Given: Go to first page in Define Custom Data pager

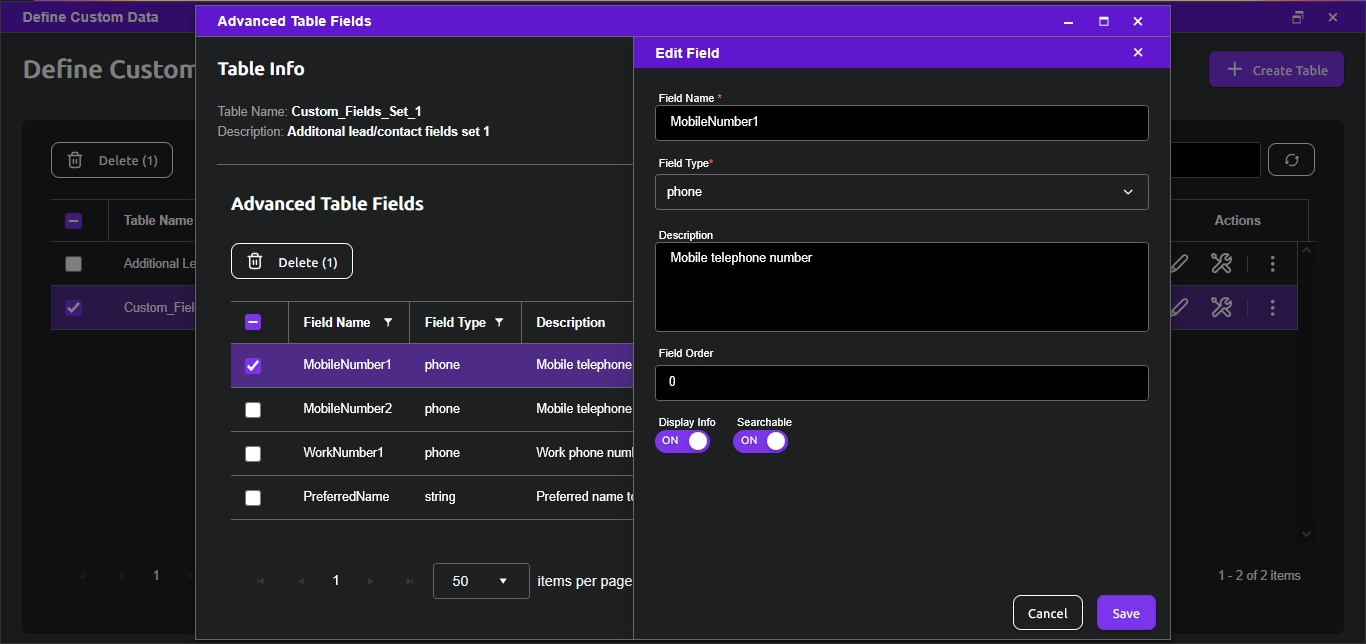Looking at the screenshot, I should 81,576.
